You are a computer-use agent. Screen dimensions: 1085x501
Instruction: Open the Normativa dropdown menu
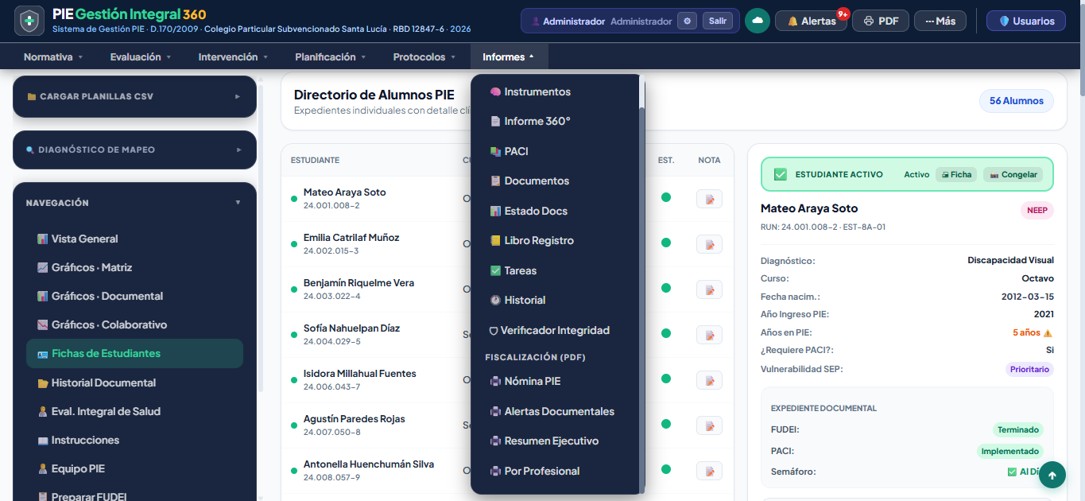[x=53, y=57]
